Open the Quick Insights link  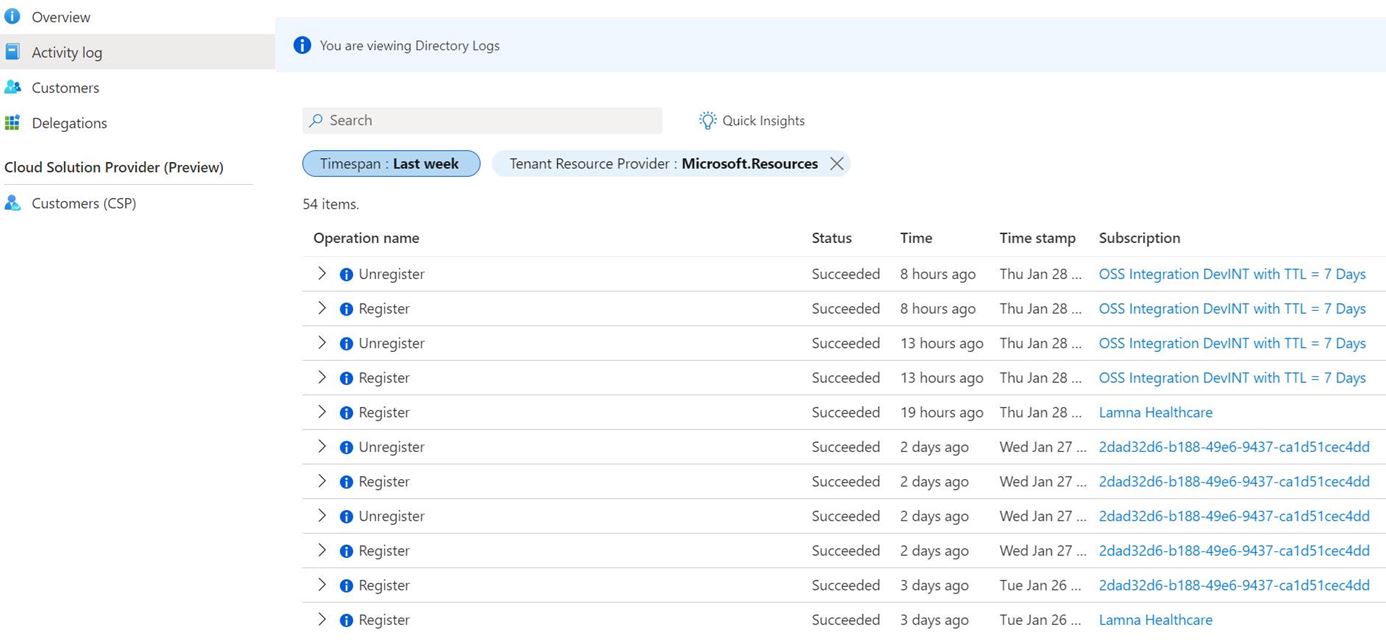point(763,121)
